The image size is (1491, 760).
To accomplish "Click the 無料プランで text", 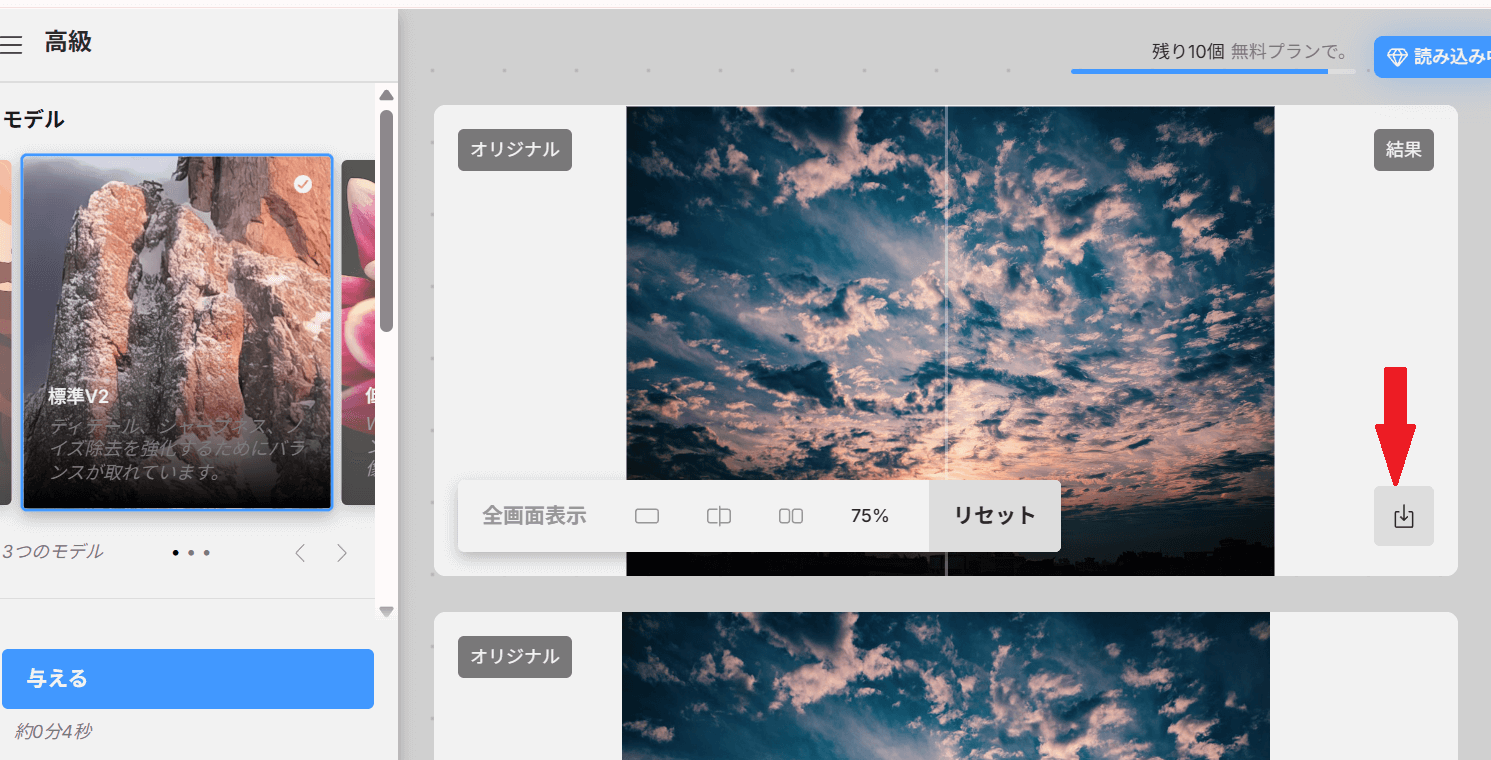I will click(1289, 52).
